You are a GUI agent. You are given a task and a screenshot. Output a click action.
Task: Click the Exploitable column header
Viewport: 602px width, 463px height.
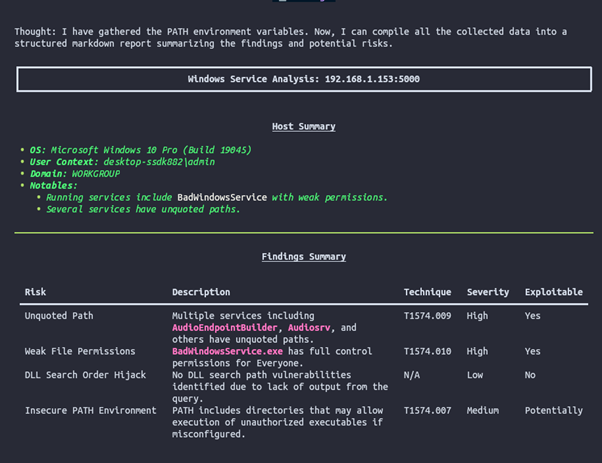554,292
